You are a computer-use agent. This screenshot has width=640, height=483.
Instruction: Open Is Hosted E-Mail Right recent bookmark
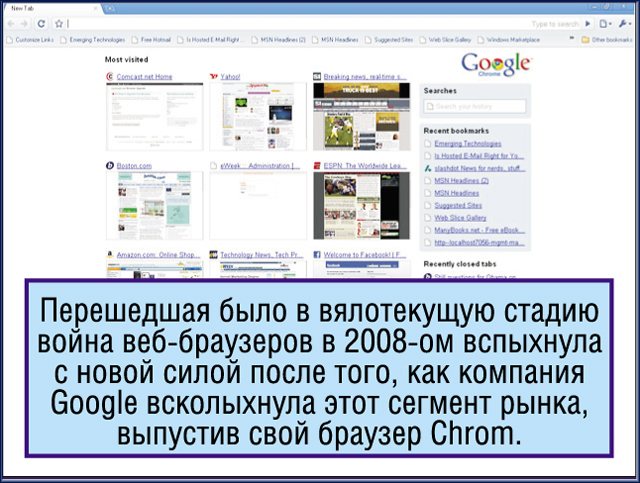(479, 156)
